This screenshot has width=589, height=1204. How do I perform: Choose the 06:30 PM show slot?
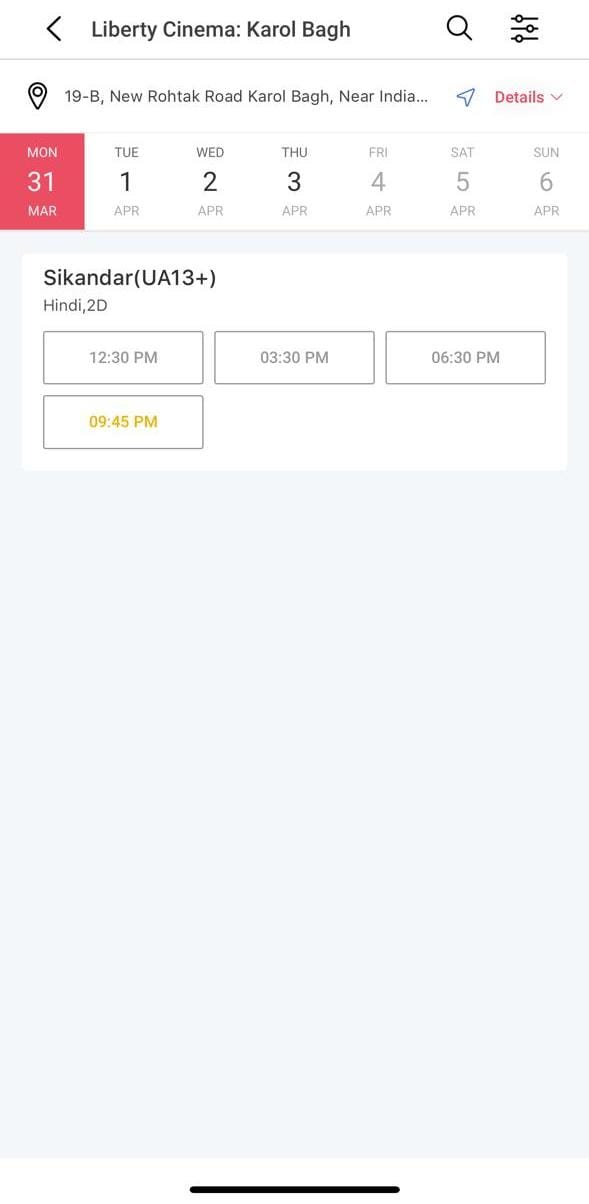[465, 357]
